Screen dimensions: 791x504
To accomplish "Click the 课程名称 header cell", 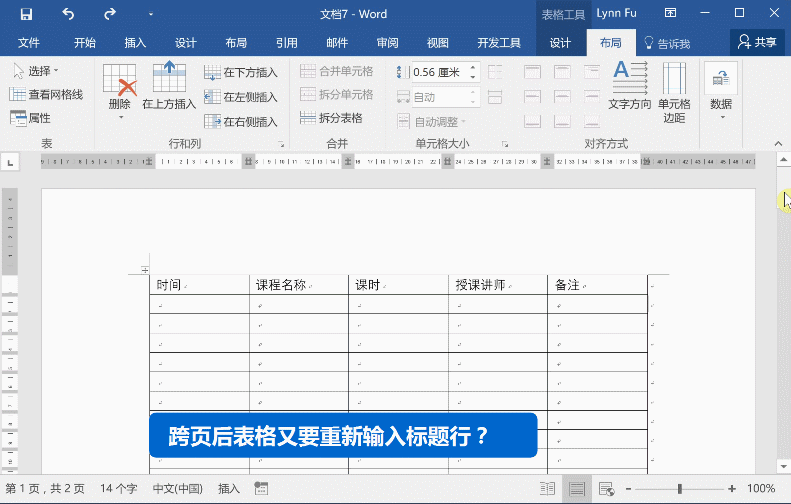I will click(299, 285).
